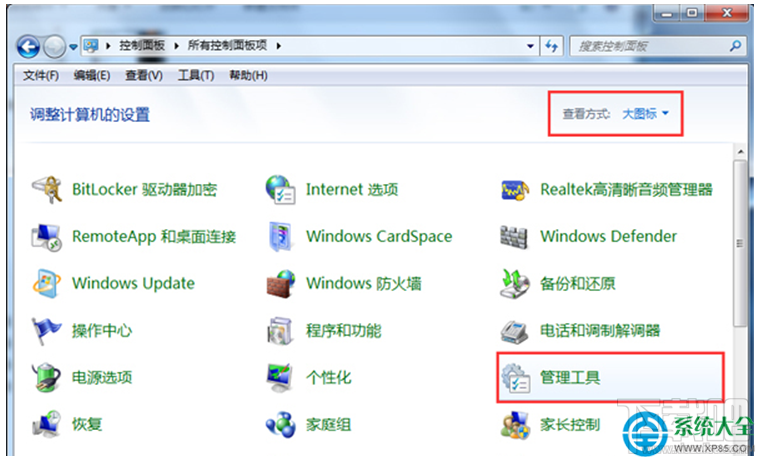Open the Windows CardSpace link

point(379,236)
